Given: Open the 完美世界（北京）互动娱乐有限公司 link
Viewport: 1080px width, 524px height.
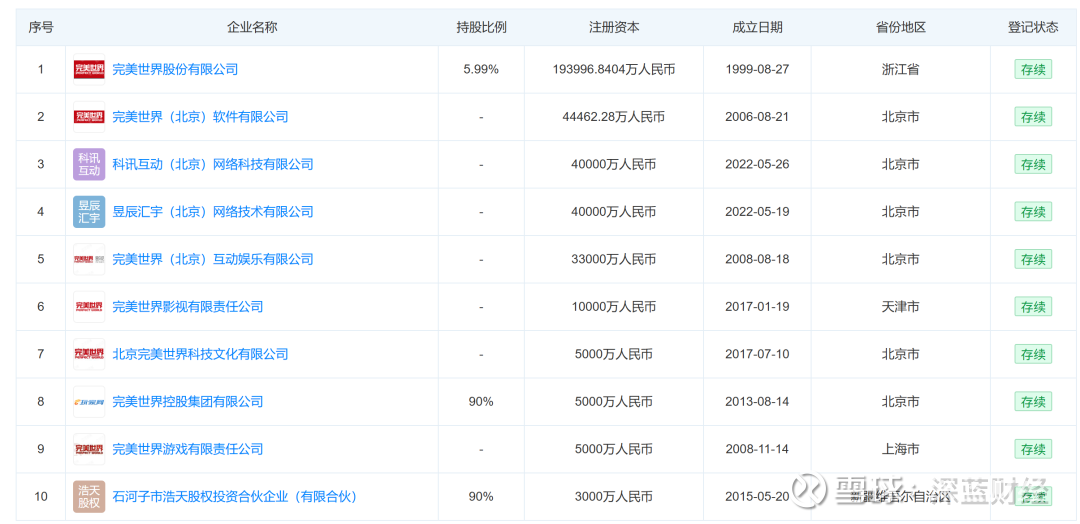Looking at the screenshot, I should [213, 260].
